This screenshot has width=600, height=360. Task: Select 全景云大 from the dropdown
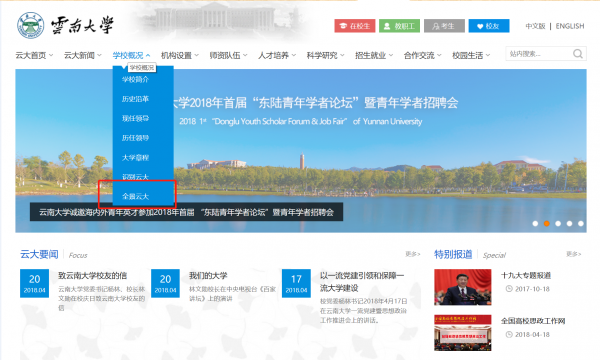[x=135, y=196]
